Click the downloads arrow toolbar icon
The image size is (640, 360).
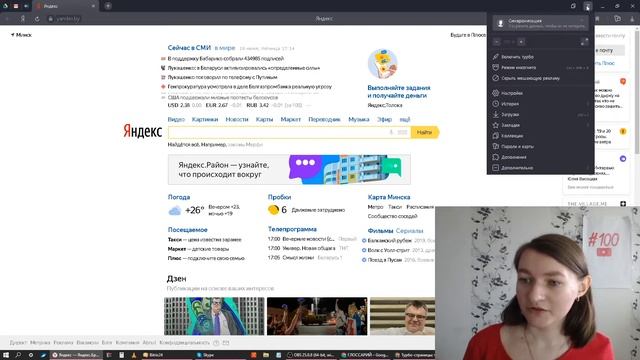tap(632, 19)
